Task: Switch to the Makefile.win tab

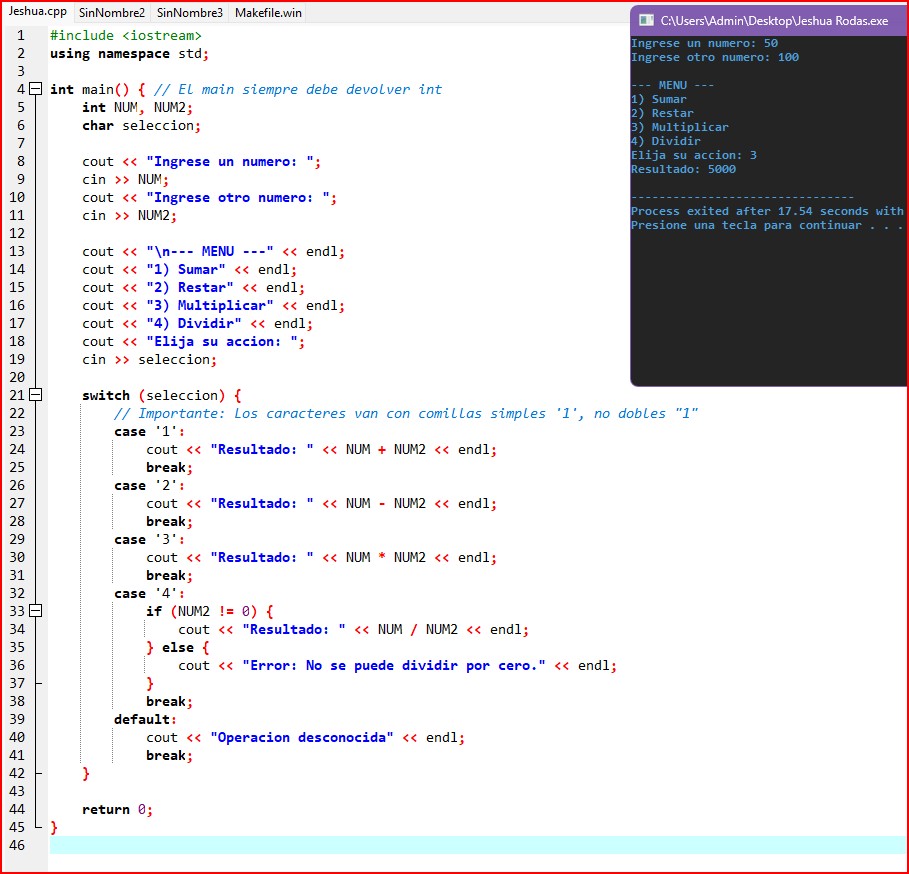Action: click(x=268, y=13)
